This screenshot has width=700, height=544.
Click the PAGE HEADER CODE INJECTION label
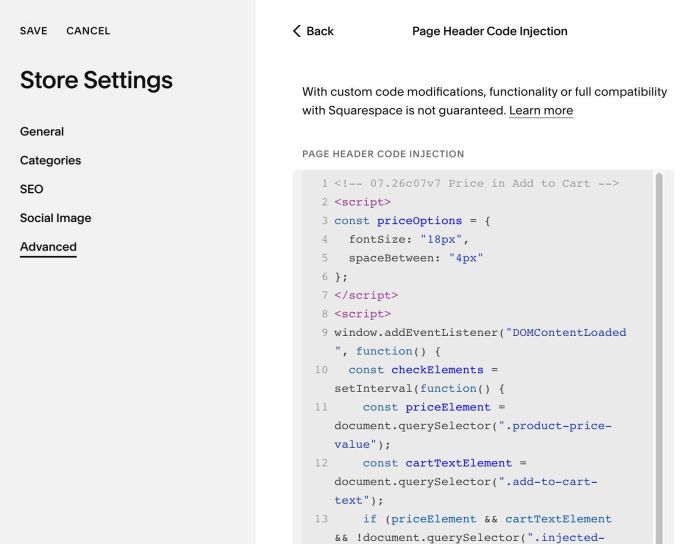383,154
